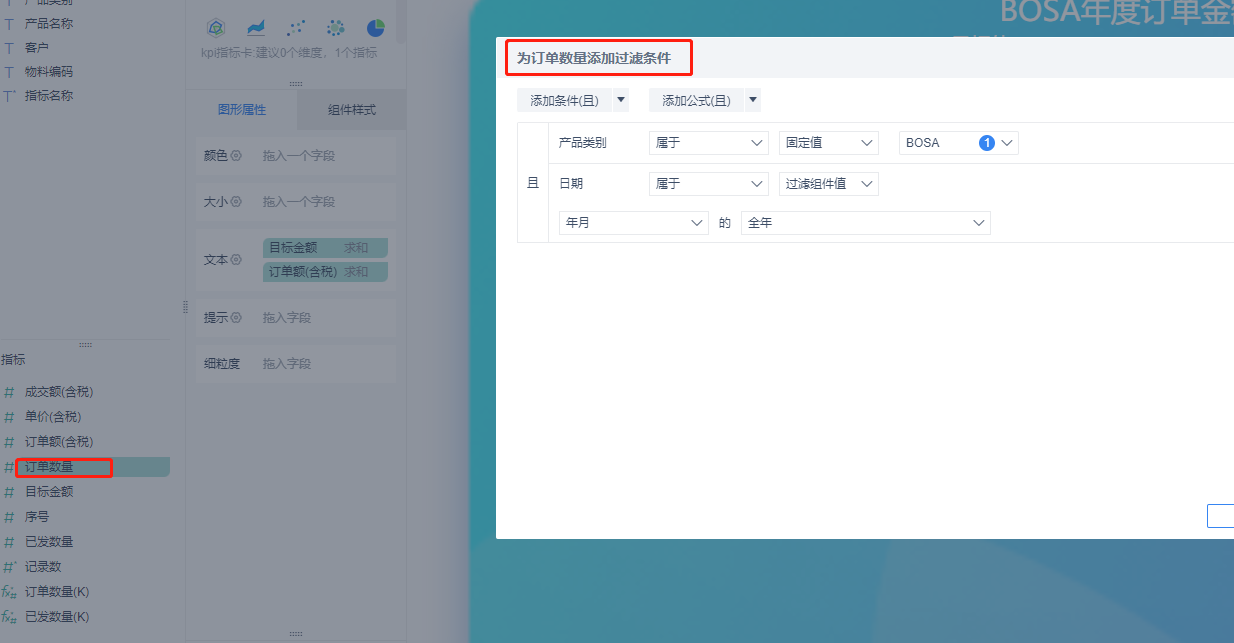Image resolution: width=1234 pixels, height=643 pixels.
Task: Click the 指标 section header
Action: [x=13, y=359]
